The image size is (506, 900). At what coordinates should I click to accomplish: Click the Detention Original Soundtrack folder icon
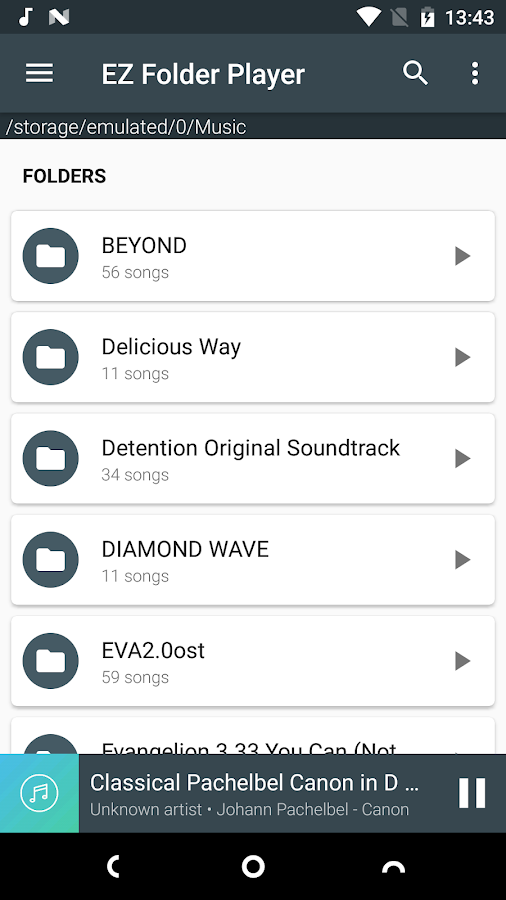pos(50,459)
